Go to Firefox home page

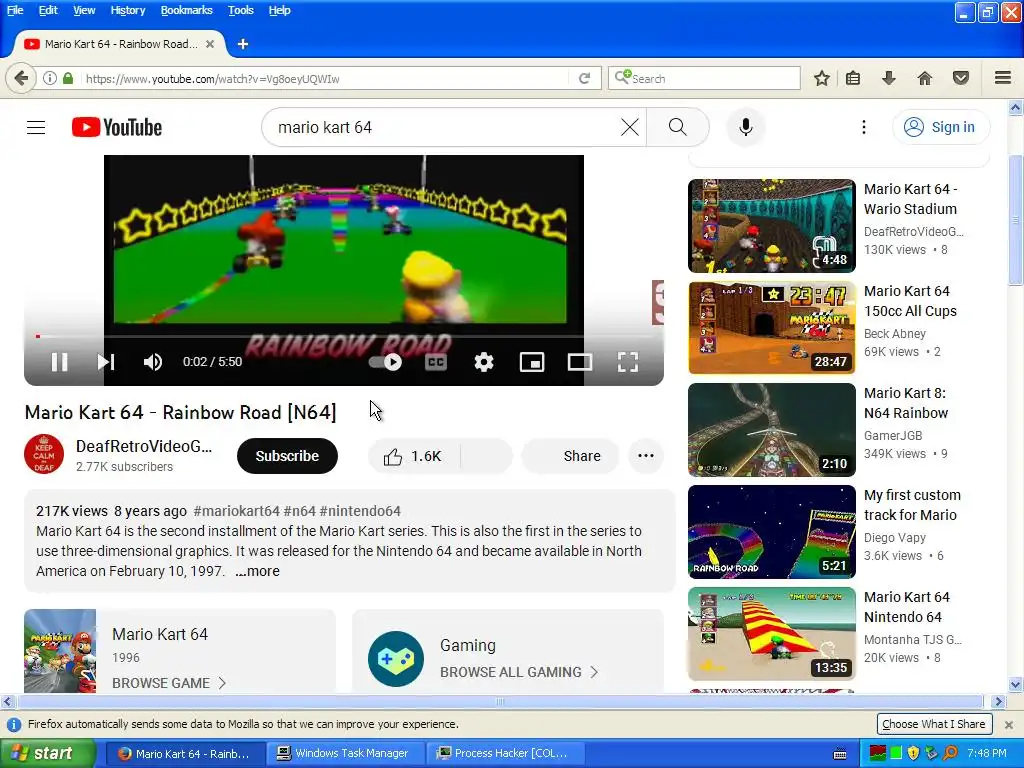(x=924, y=78)
